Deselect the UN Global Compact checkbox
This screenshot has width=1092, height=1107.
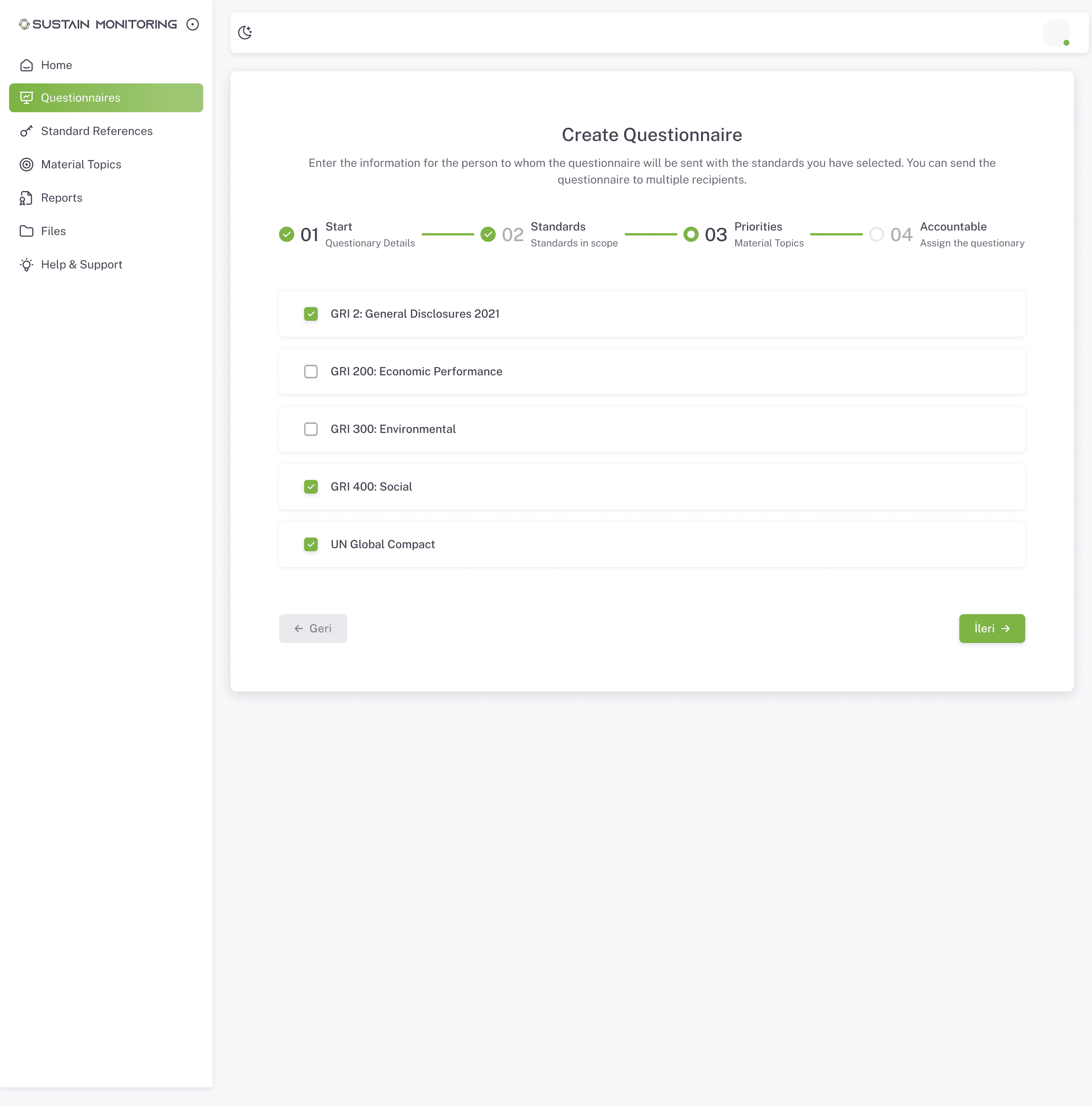tap(311, 544)
